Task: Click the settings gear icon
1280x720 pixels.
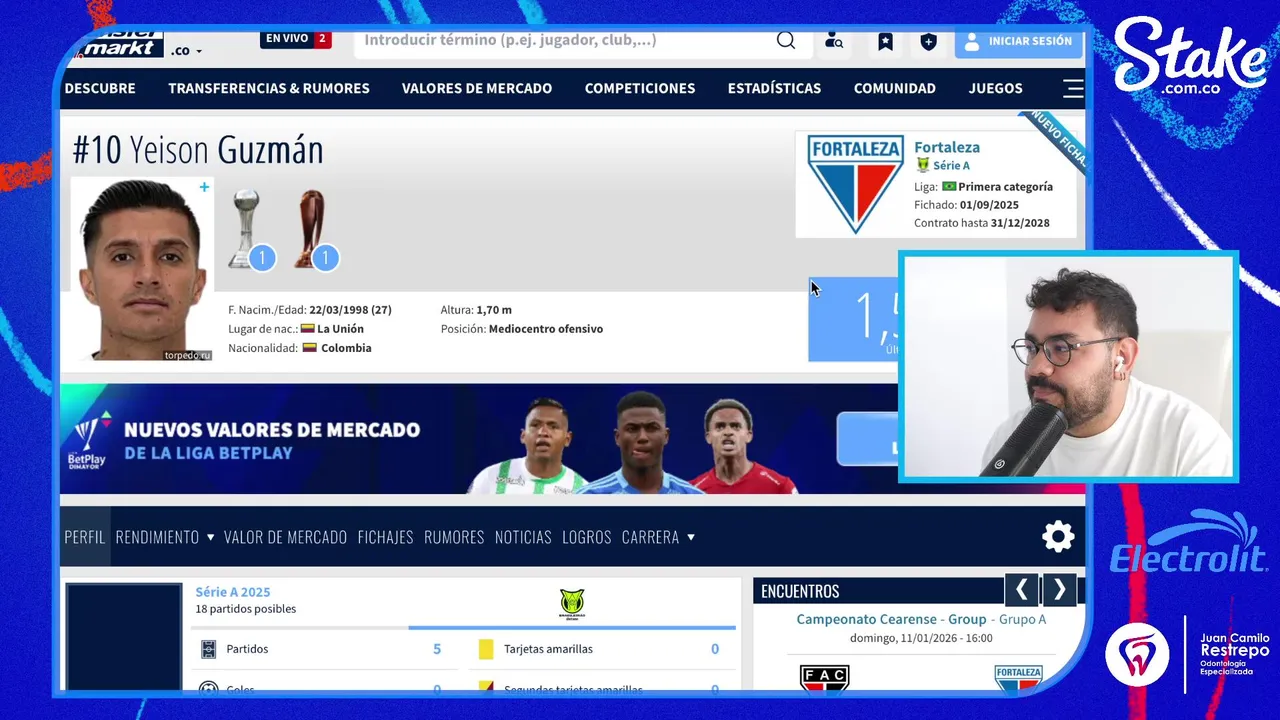Action: [x=1058, y=537]
